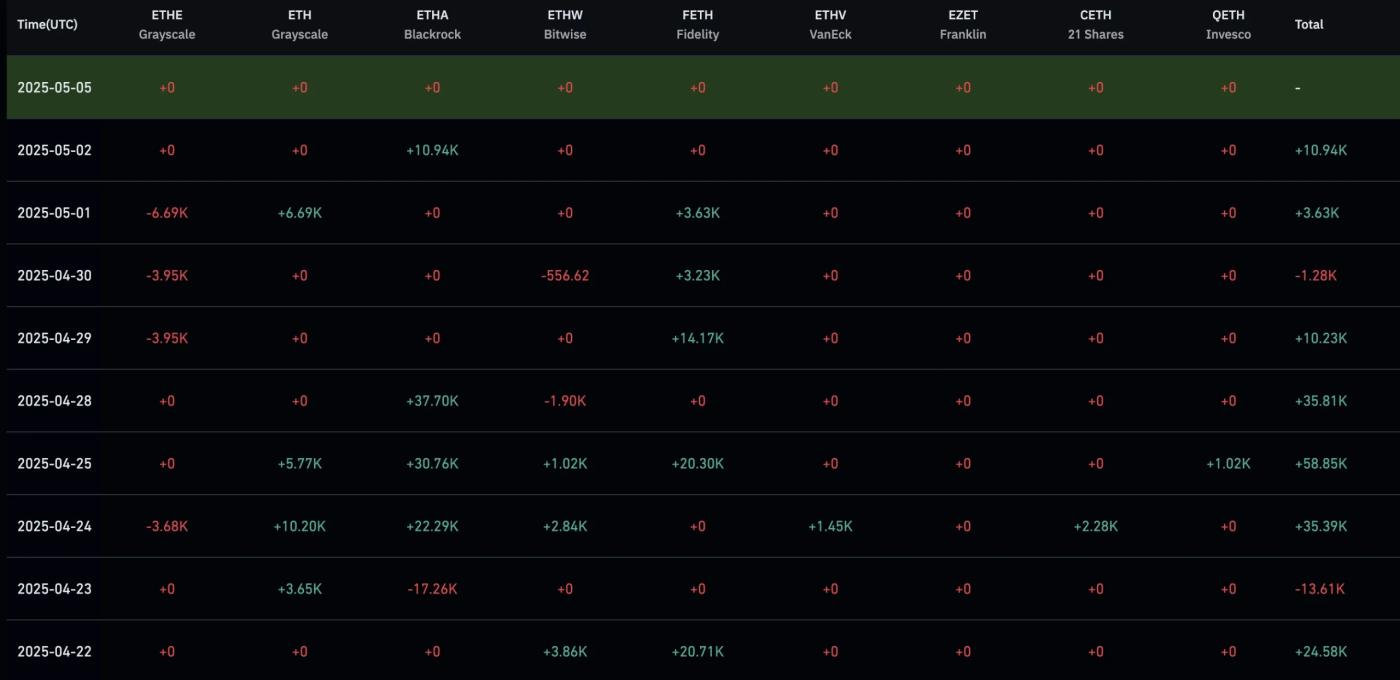Click the ETHA Blackrock column header
This screenshot has height=680, width=1400.
point(432,25)
